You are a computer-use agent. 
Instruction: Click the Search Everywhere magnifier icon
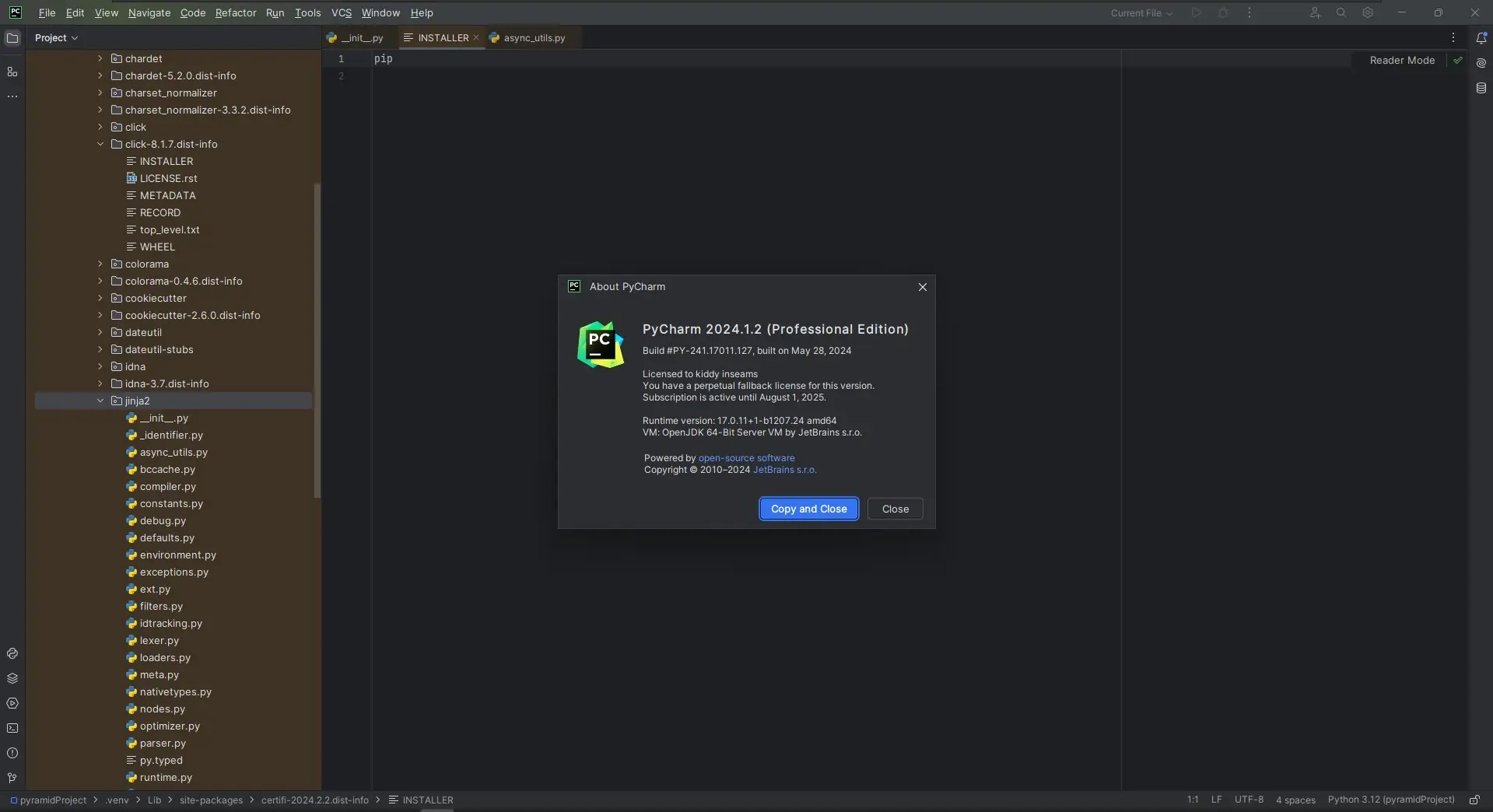tap(1341, 12)
